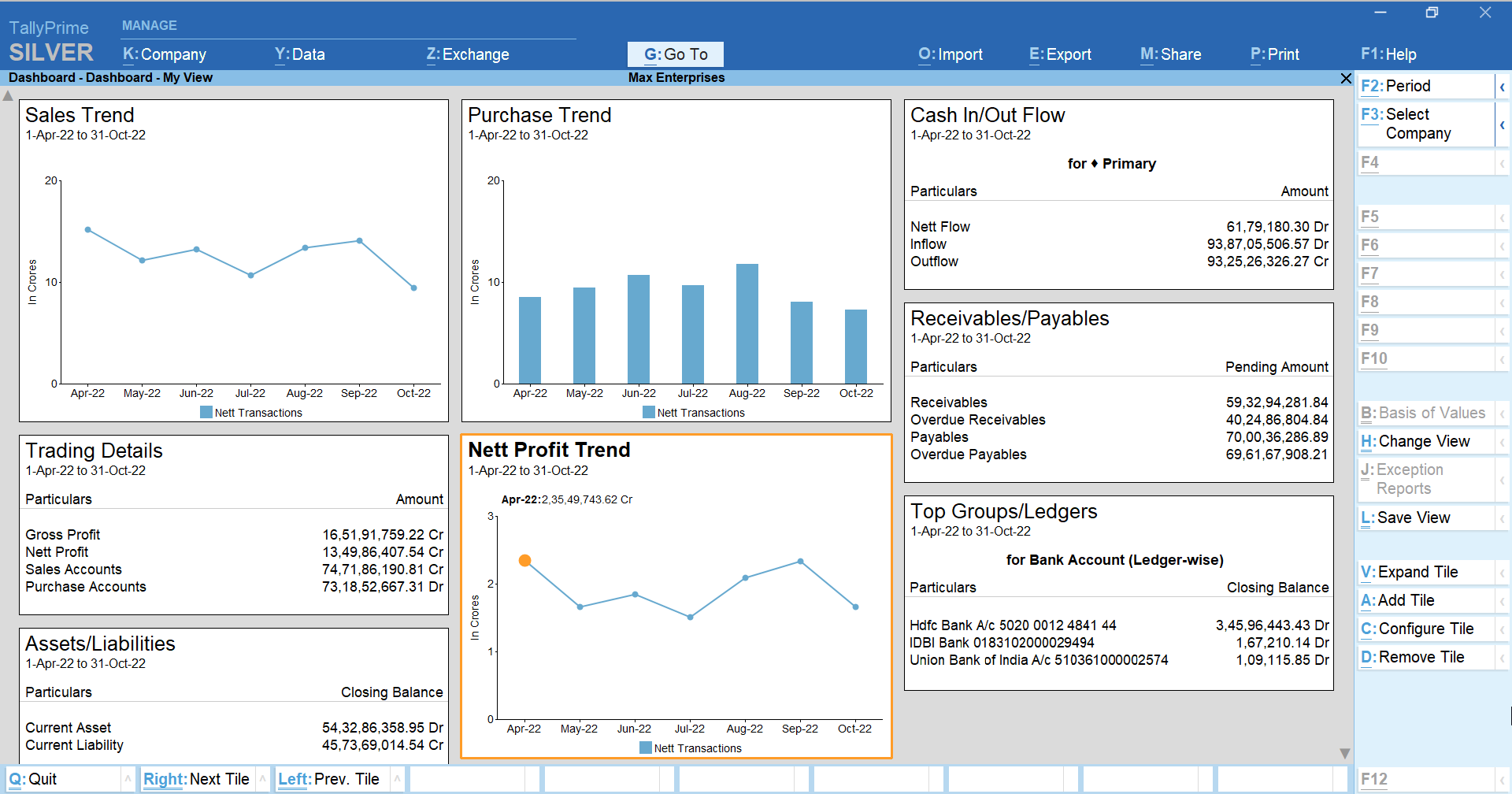Image resolution: width=1512 pixels, height=794 pixels.
Task: Close the dashboard with the X icon
Action: pyautogui.click(x=1346, y=78)
